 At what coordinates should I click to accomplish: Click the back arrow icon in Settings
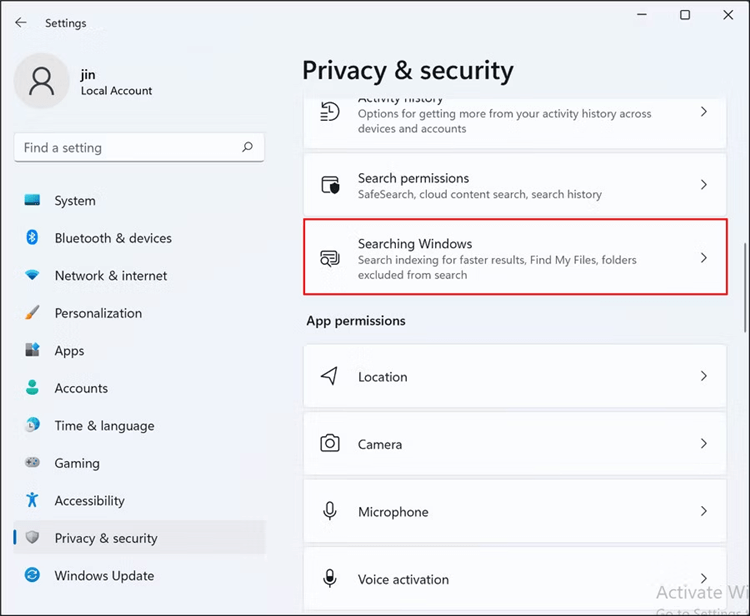click(x=21, y=22)
